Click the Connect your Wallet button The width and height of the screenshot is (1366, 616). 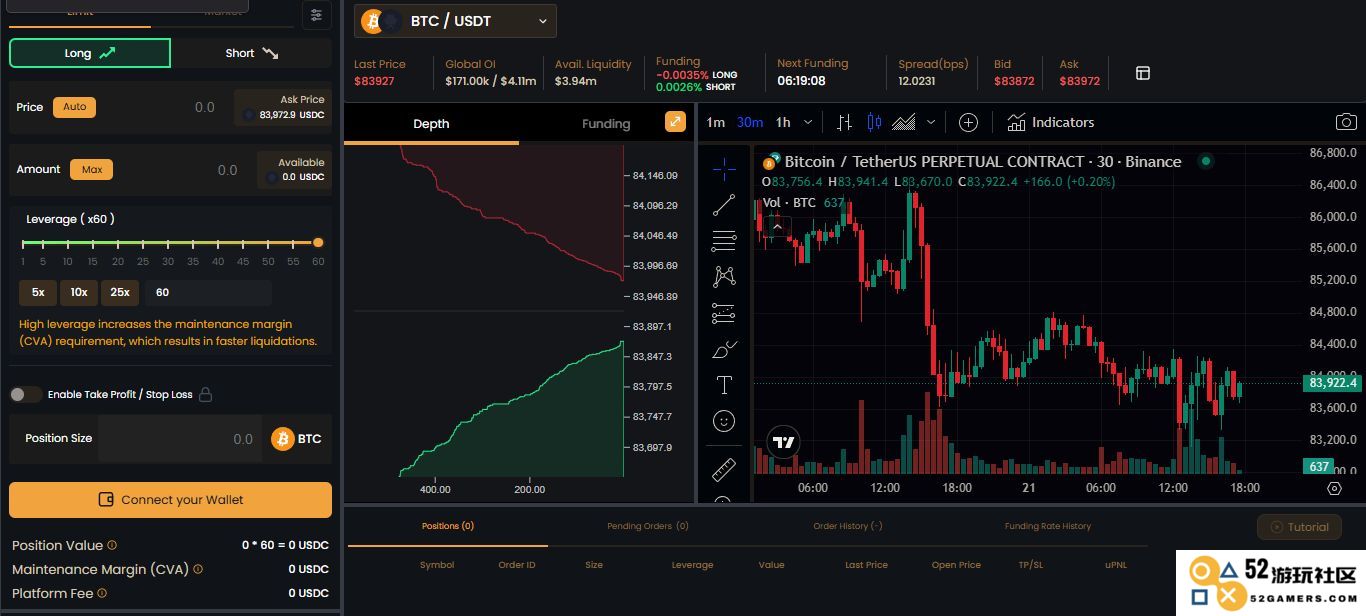pyautogui.click(x=170, y=500)
